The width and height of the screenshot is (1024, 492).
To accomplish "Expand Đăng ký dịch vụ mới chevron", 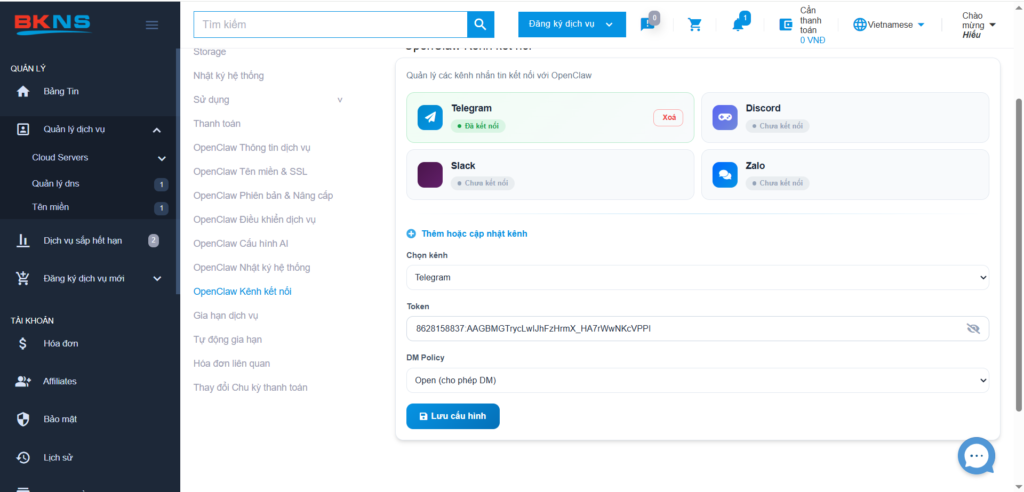I will click(x=157, y=279).
